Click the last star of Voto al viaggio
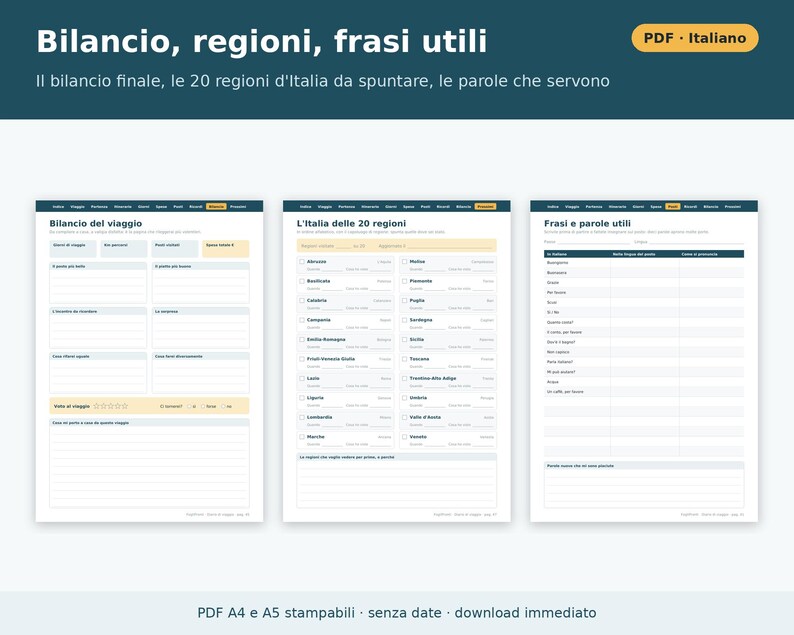The image size is (794, 635). [x=125, y=406]
